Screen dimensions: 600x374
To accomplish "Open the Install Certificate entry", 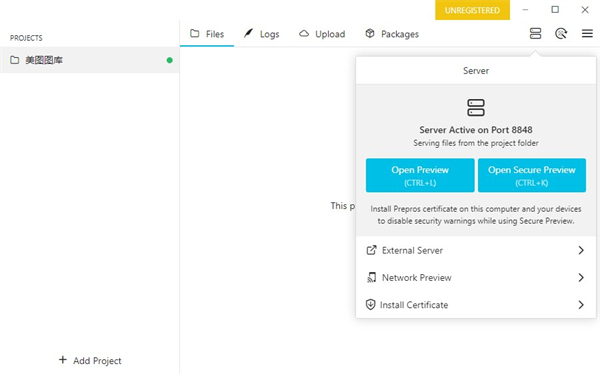I will pyautogui.click(x=476, y=305).
